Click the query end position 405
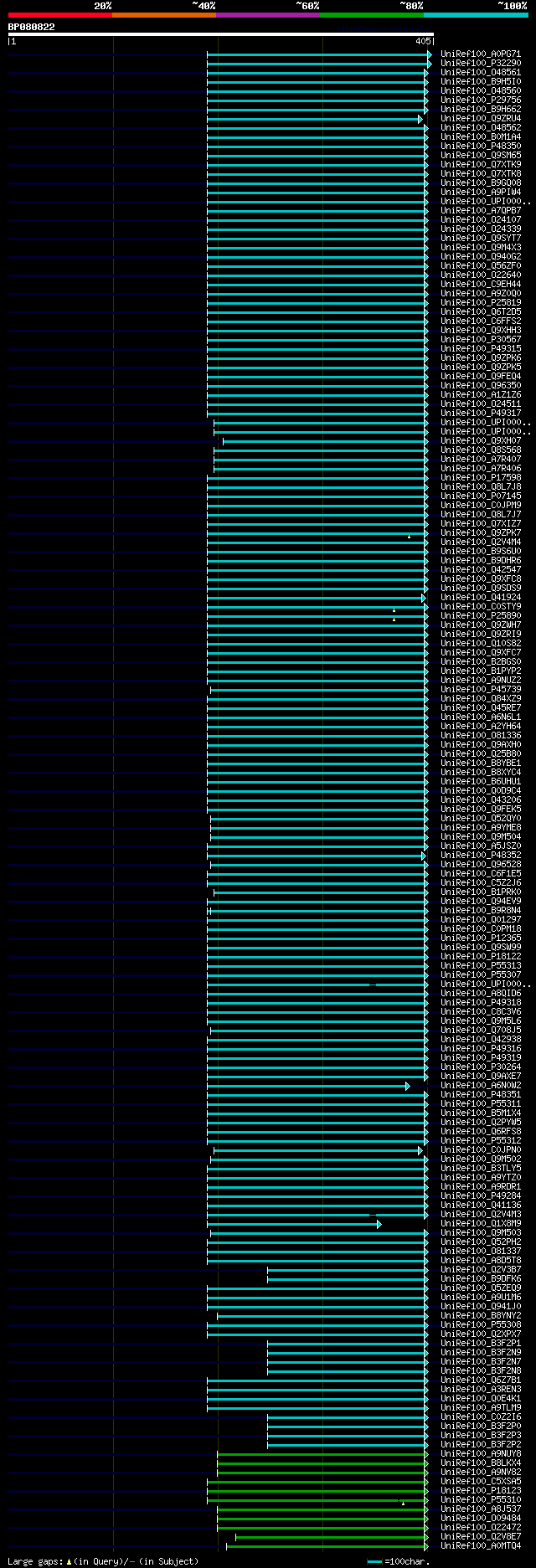This screenshot has height=1568, width=536. 423,41
